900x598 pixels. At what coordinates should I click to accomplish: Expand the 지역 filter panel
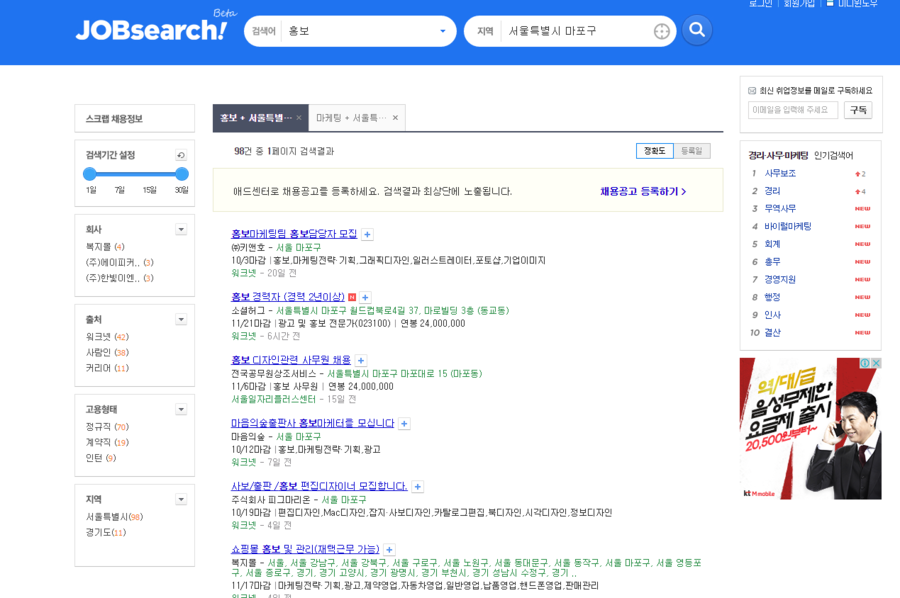pyautogui.click(x=181, y=499)
